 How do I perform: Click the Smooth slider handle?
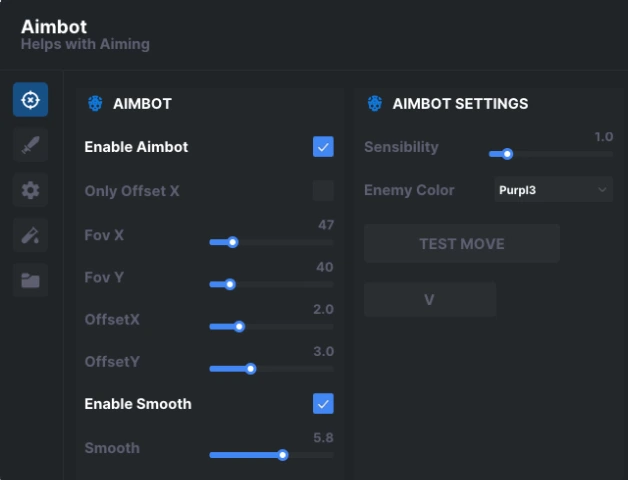click(283, 455)
